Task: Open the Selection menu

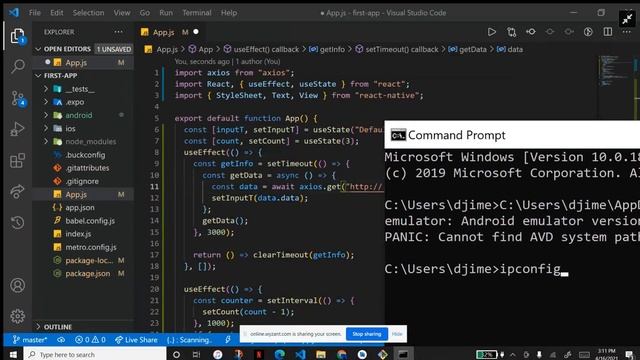Action: click(88, 13)
